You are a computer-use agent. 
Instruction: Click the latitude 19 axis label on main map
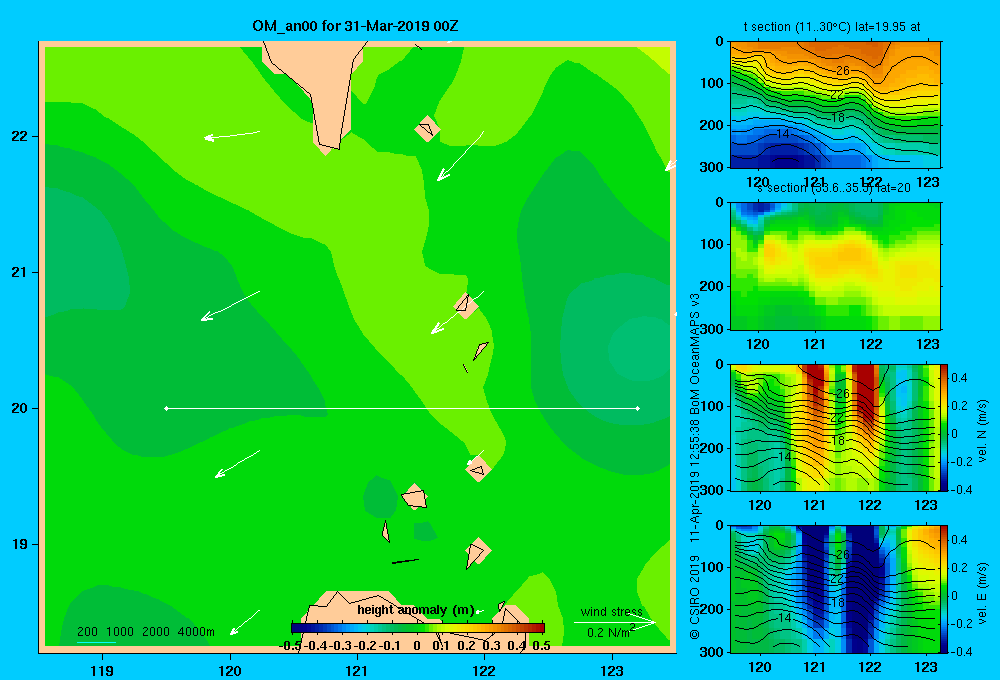(20, 544)
